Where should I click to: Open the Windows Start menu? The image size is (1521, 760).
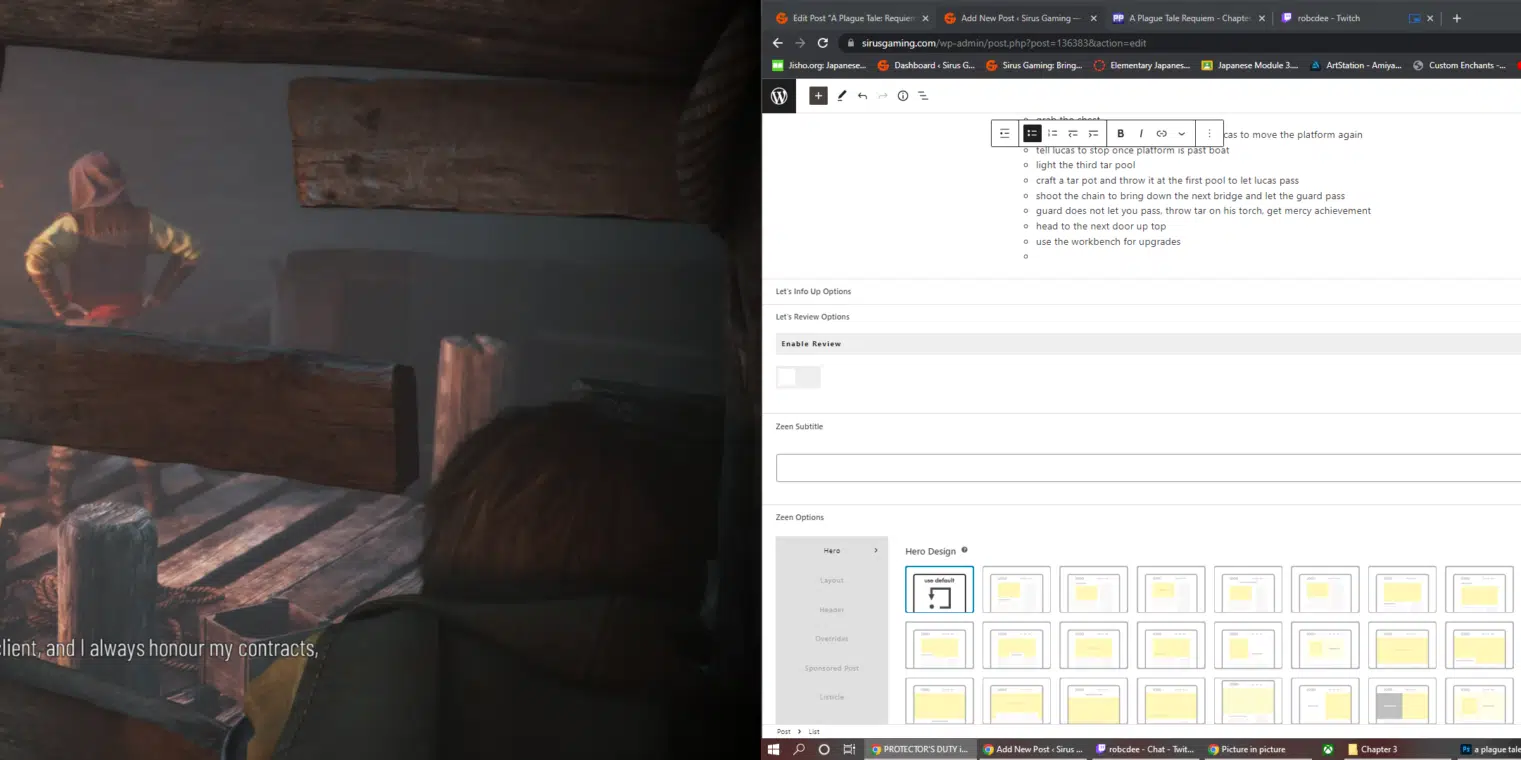tap(773, 749)
